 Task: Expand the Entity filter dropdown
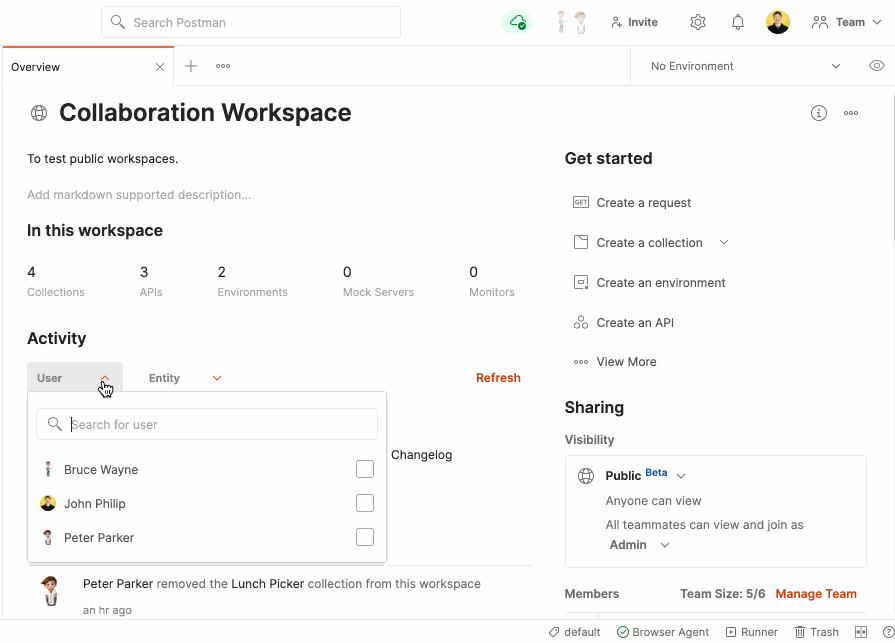pos(185,378)
